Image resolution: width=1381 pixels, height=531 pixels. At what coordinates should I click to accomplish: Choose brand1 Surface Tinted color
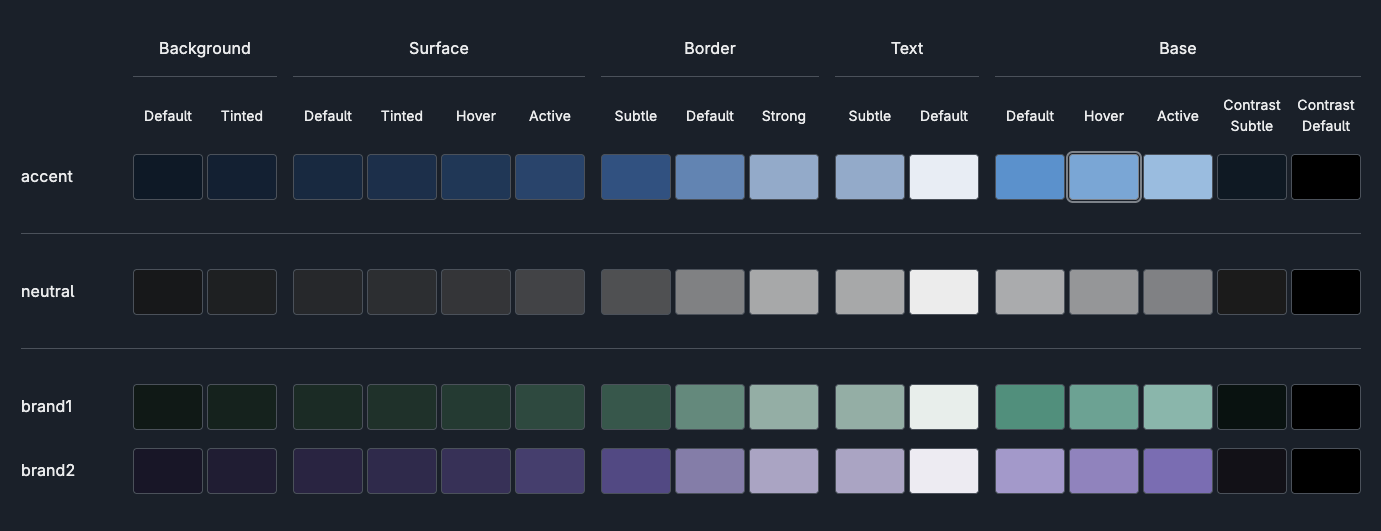402,407
